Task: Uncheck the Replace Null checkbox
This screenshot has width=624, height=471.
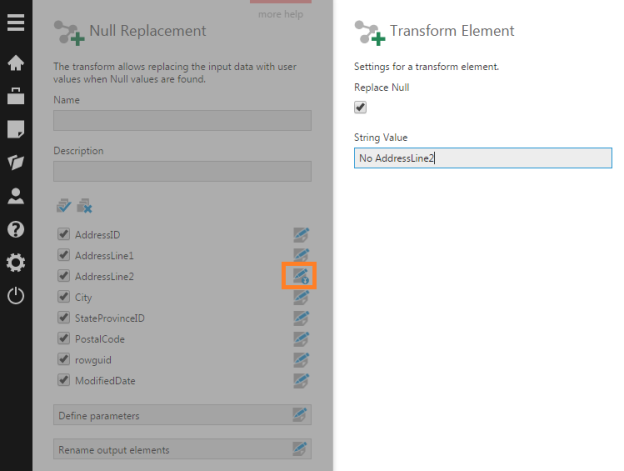Action: point(361,108)
